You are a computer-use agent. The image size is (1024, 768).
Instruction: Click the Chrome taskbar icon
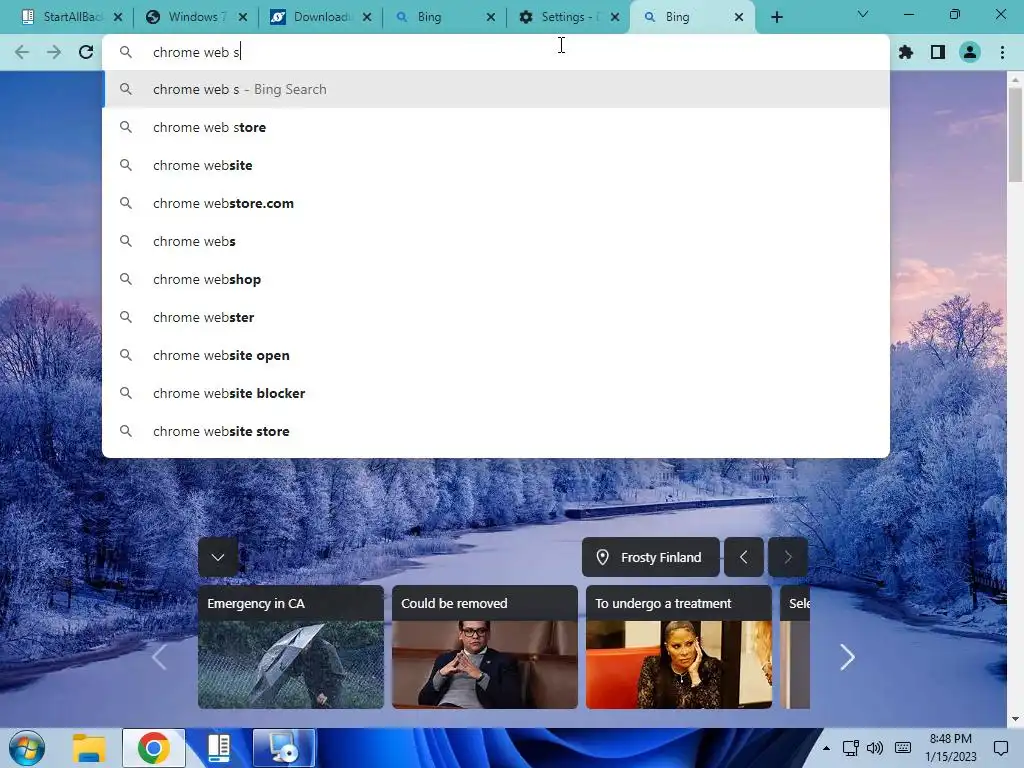pos(153,748)
